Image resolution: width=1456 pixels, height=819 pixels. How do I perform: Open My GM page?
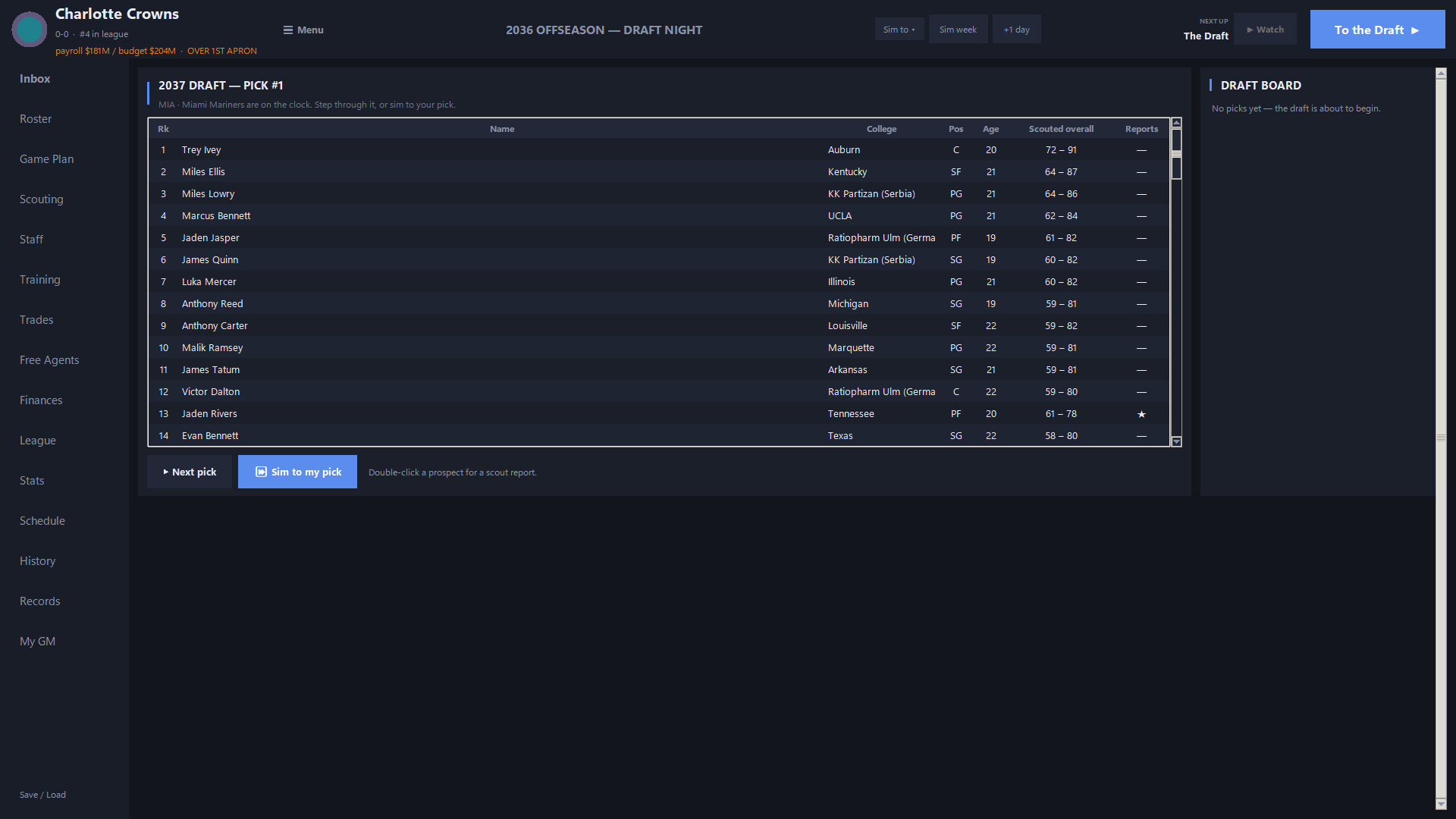[37, 642]
